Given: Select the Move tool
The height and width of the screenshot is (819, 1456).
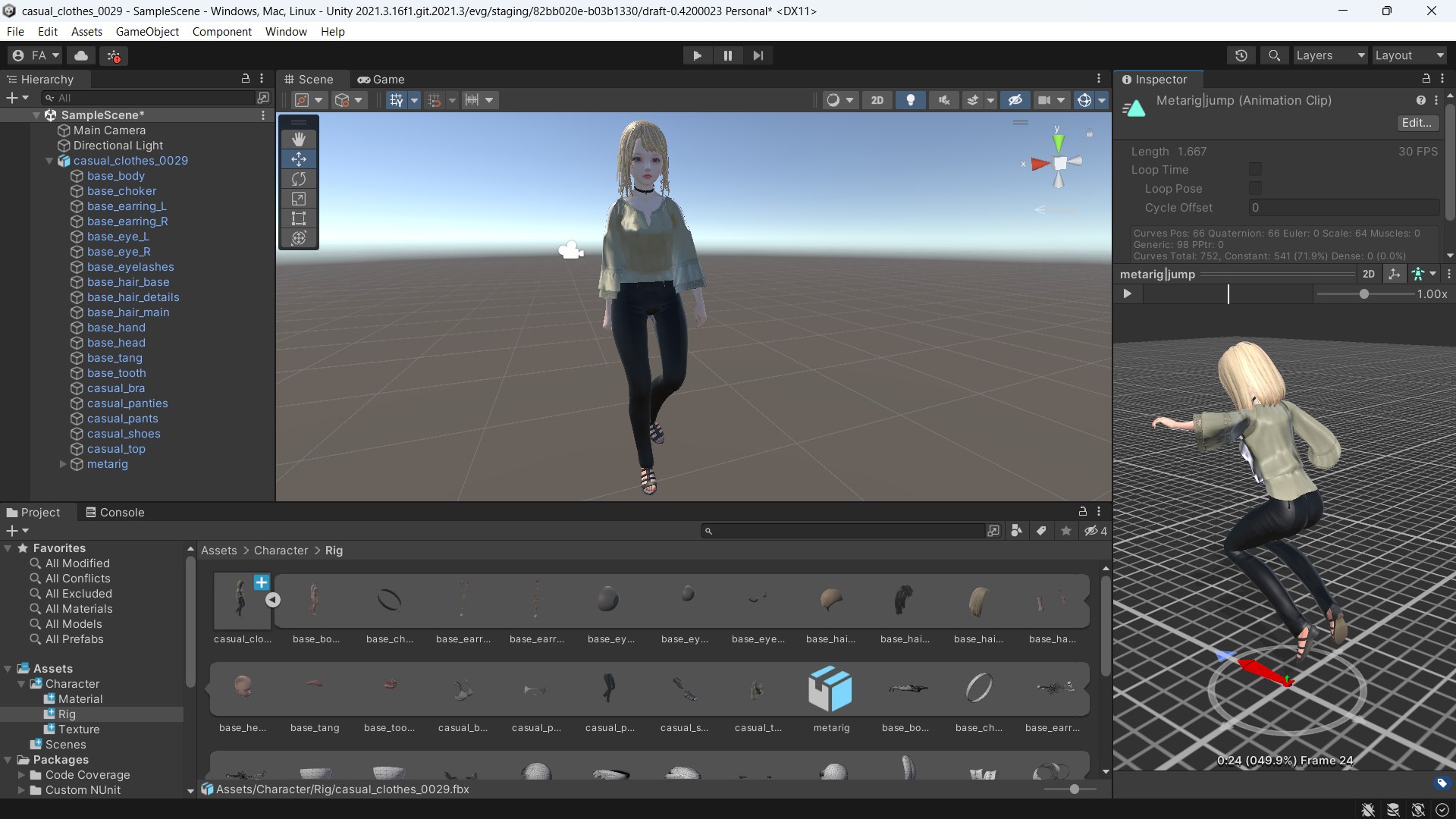Looking at the screenshot, I should pyautogui.click(x=299, y=159).
